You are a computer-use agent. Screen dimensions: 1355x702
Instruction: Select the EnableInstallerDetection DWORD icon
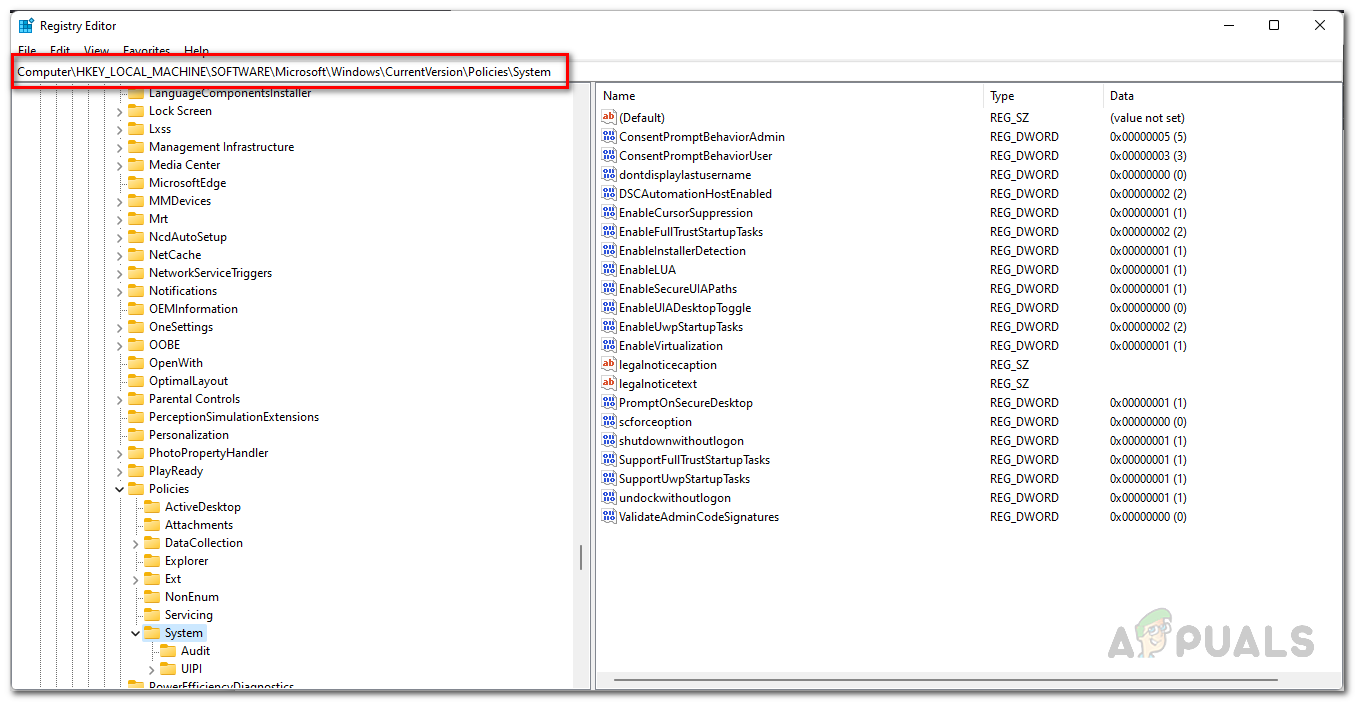click(x=608, y=250)
